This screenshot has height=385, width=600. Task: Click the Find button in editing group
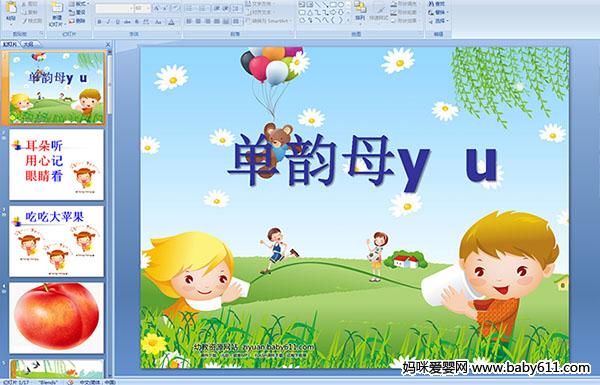(x=437, y=4)
